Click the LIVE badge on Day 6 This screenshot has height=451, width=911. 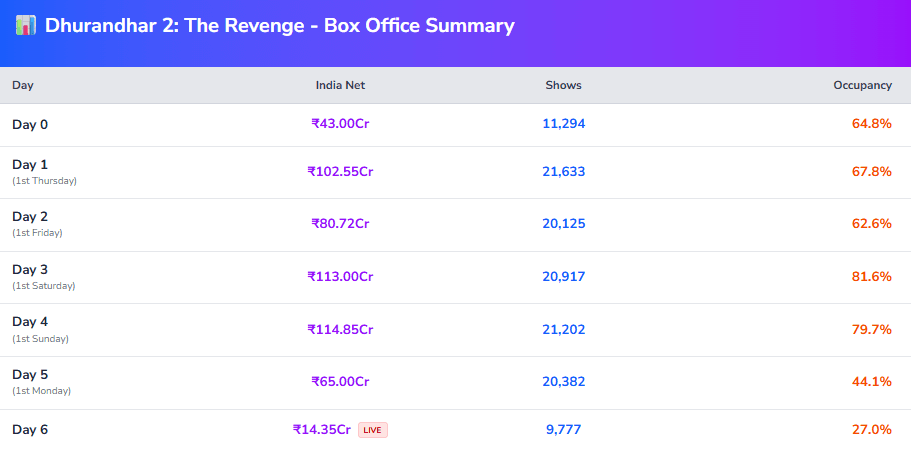372,430
